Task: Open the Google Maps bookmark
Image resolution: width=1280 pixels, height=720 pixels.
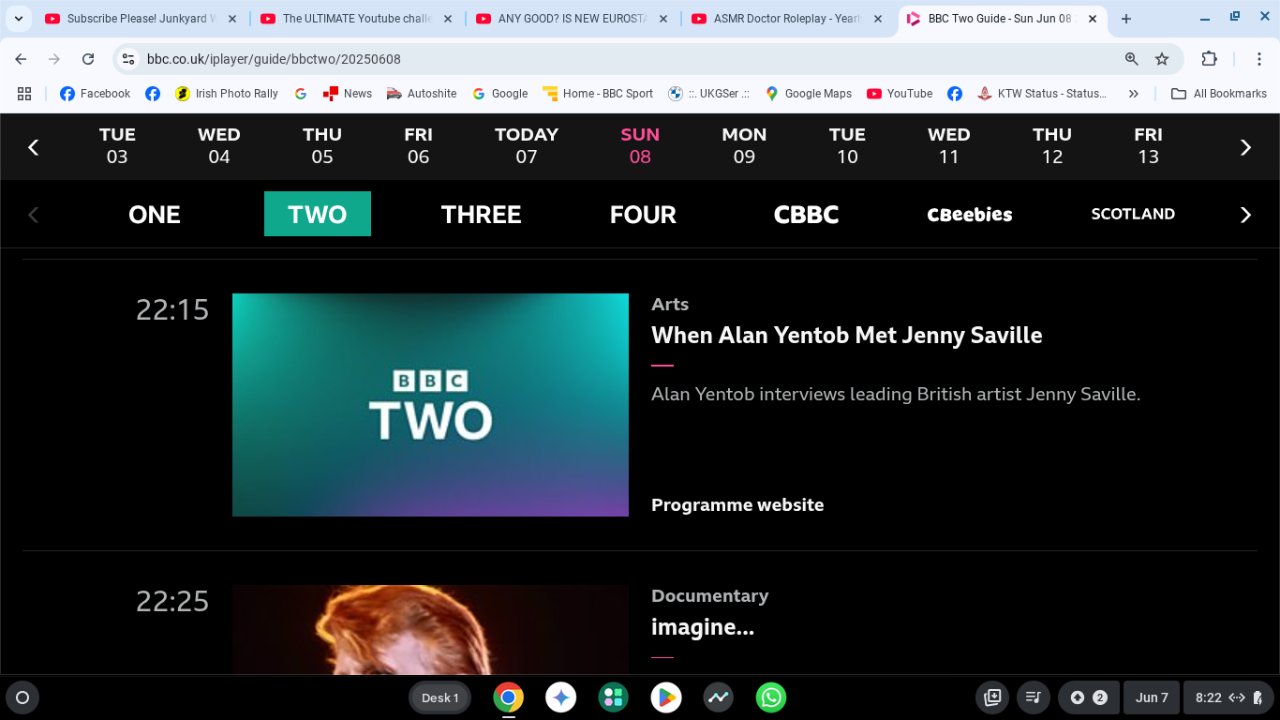Action: [x=808, y=93]
